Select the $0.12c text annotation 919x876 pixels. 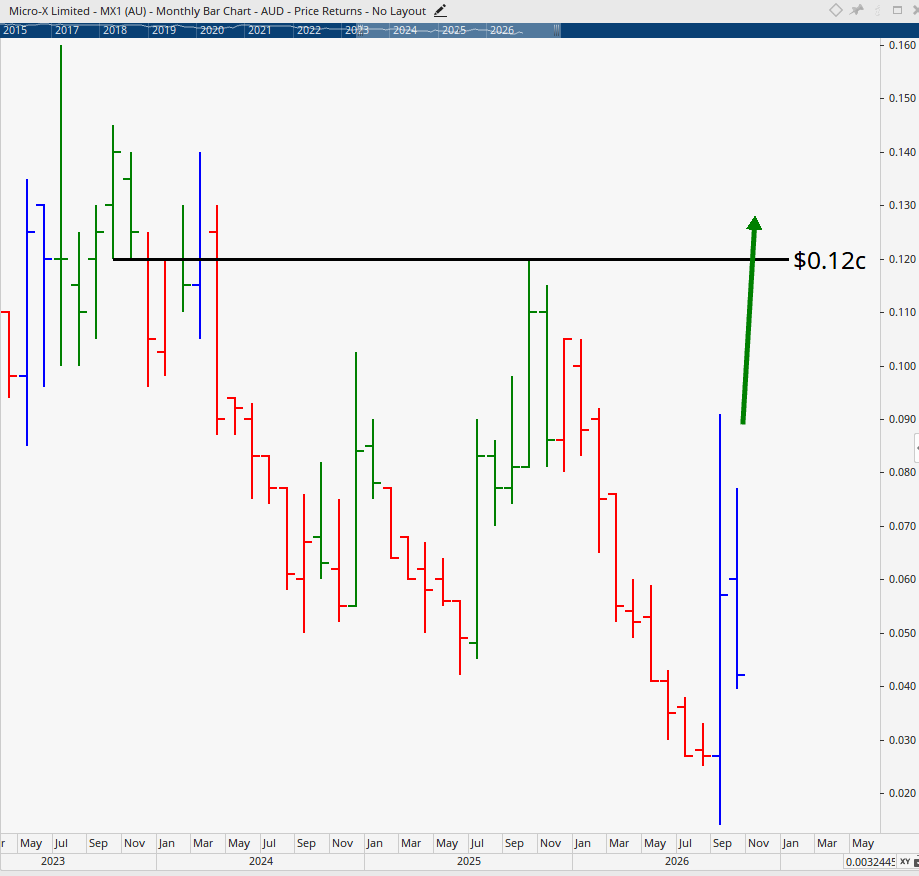click(829, 261)
